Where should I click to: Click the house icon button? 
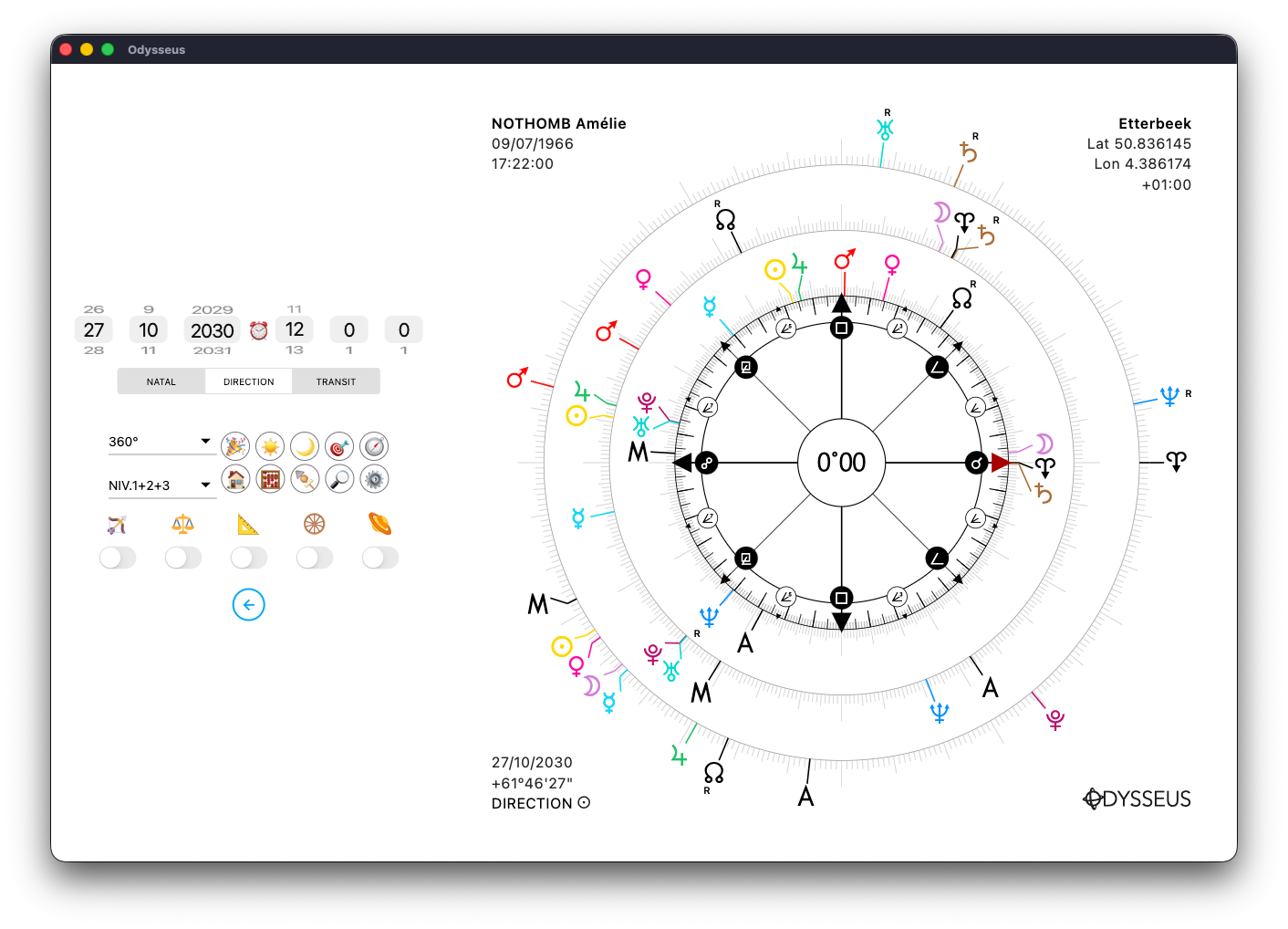coord(235,478)
